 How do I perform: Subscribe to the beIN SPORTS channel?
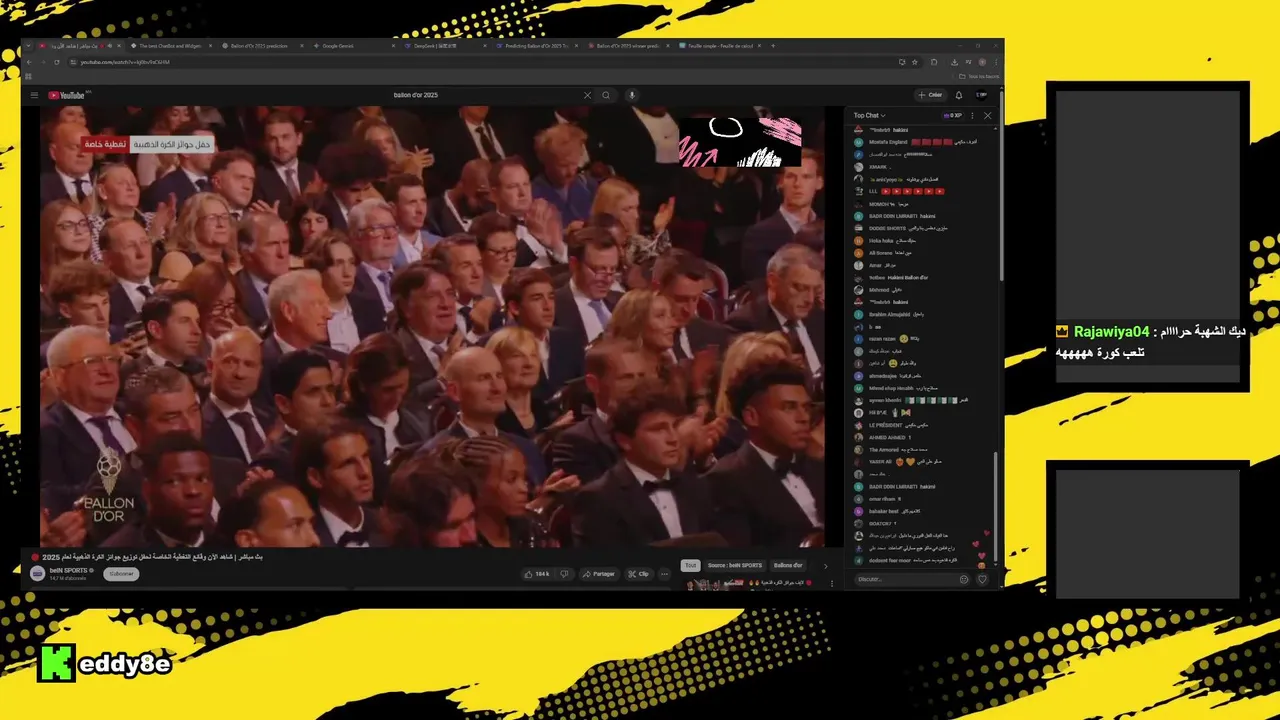pos(121,574)
